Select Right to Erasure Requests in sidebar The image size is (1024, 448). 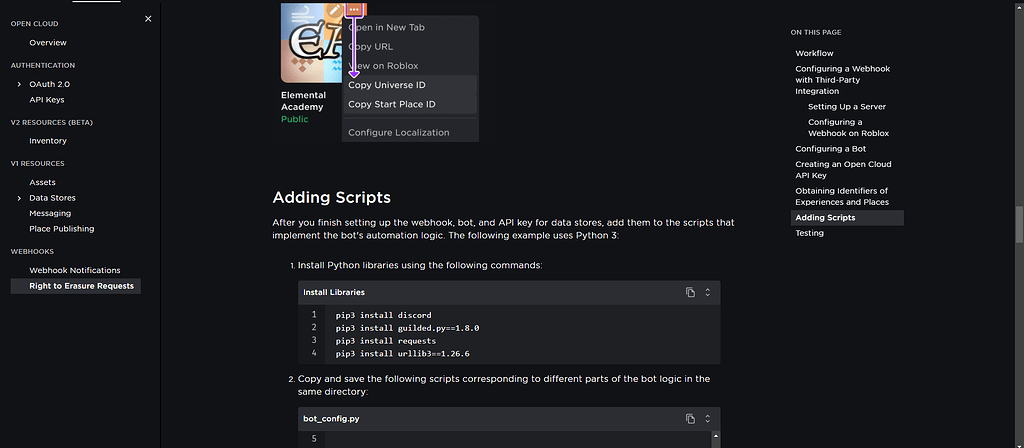(81, 286)
